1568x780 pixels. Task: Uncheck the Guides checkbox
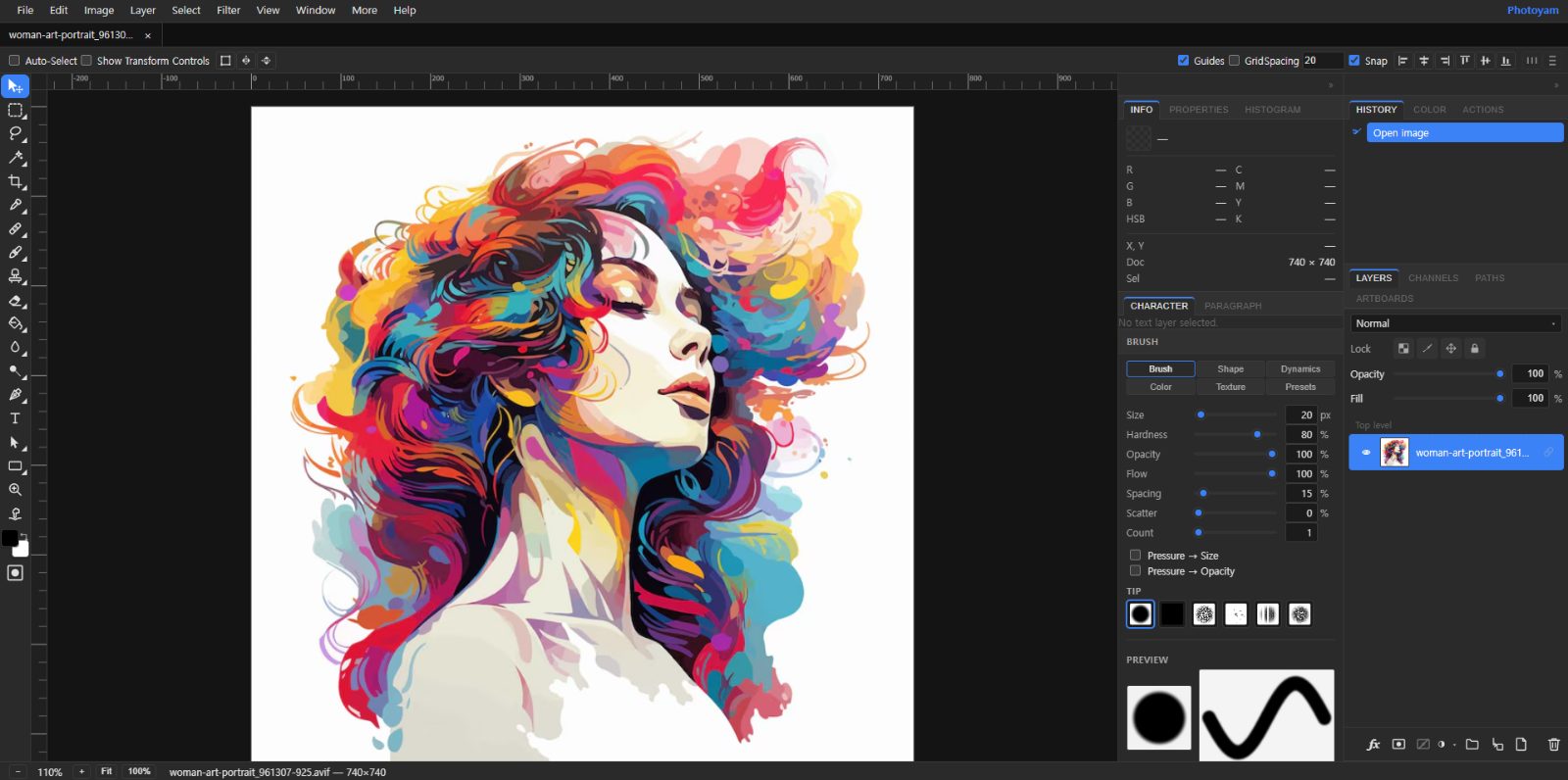pos(1183,61)
